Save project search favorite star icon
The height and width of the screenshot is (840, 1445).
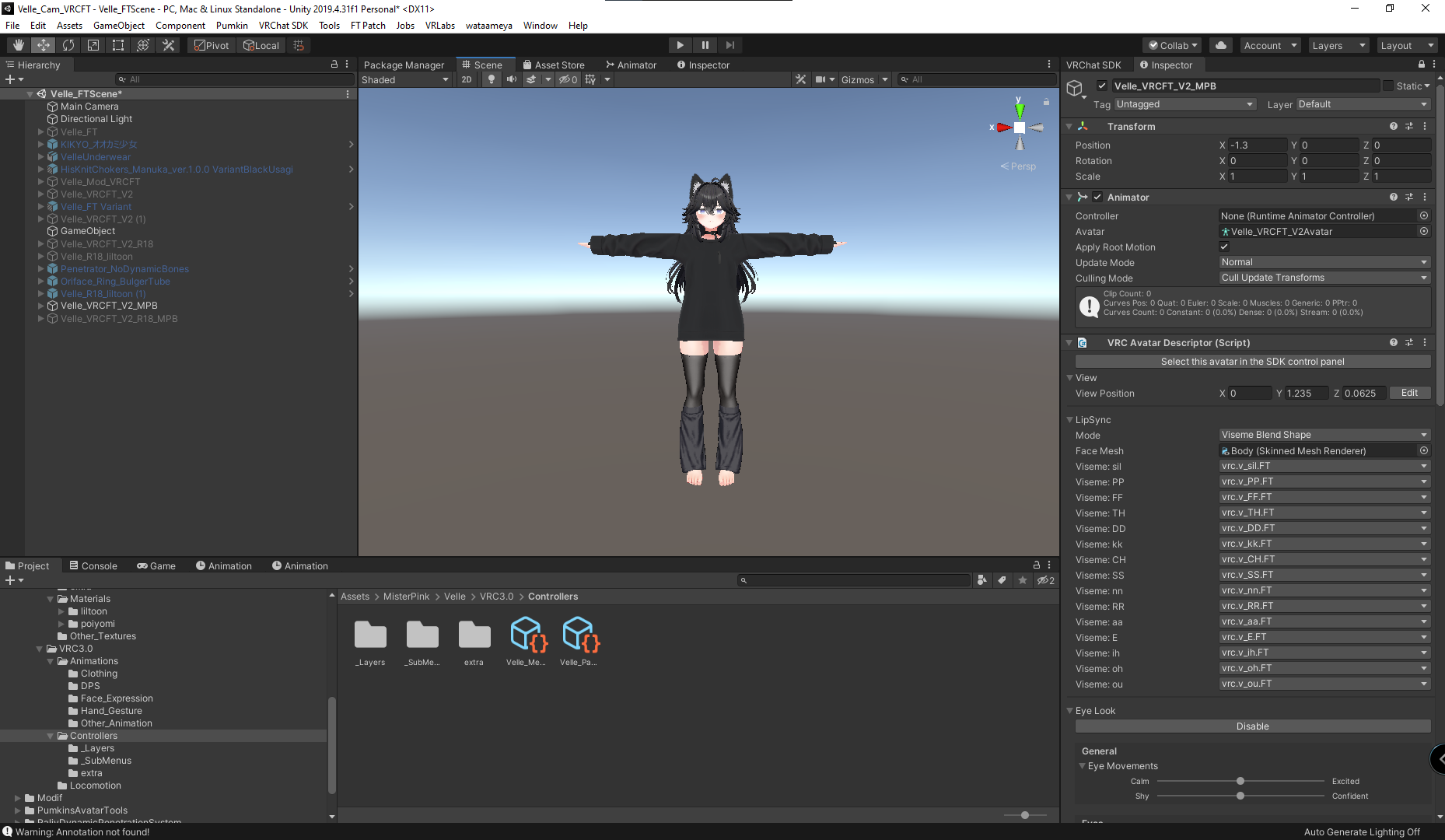coord(1023,580)
